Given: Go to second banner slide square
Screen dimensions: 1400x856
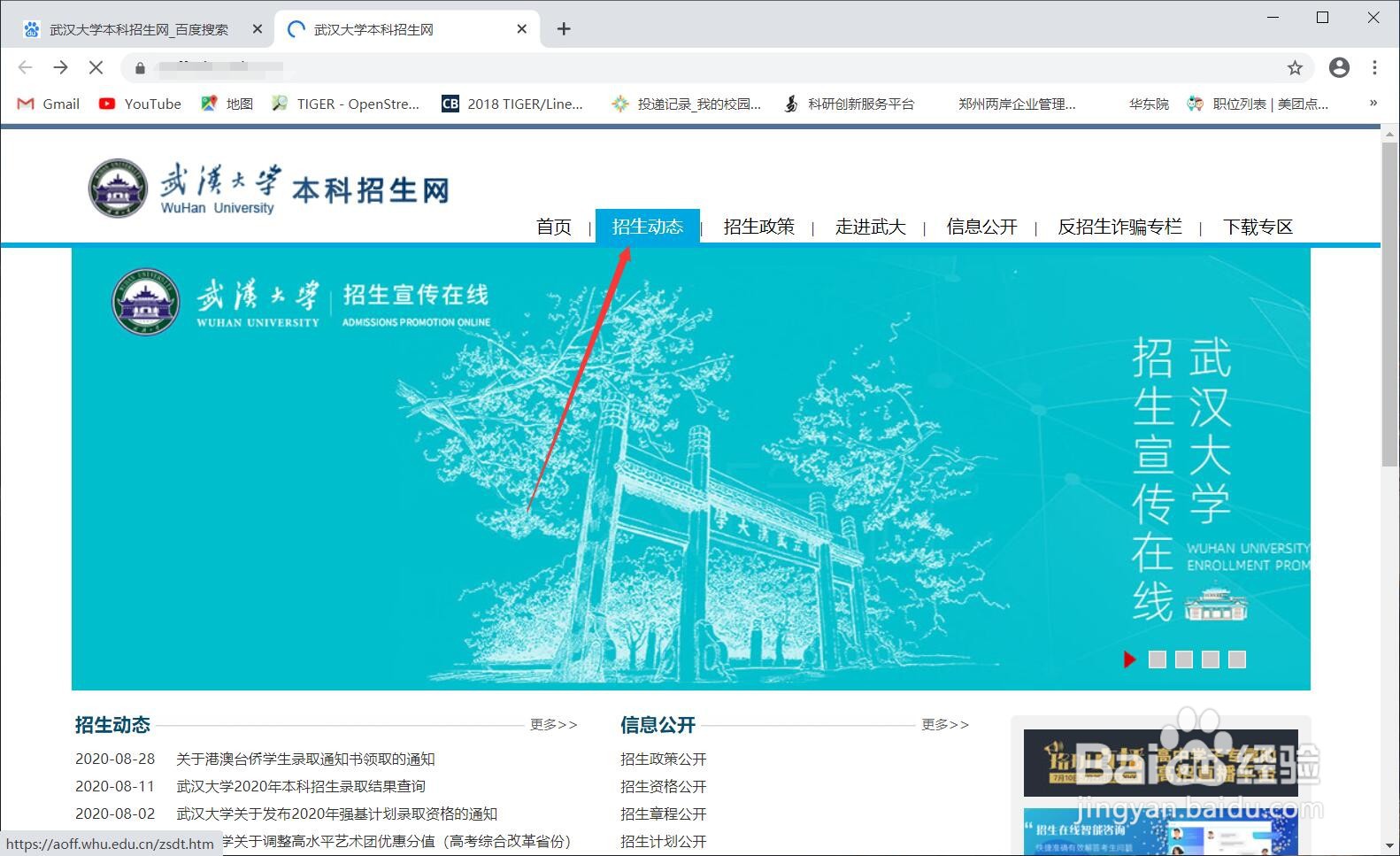Looking at the screenshot, I should (1158, 659).
